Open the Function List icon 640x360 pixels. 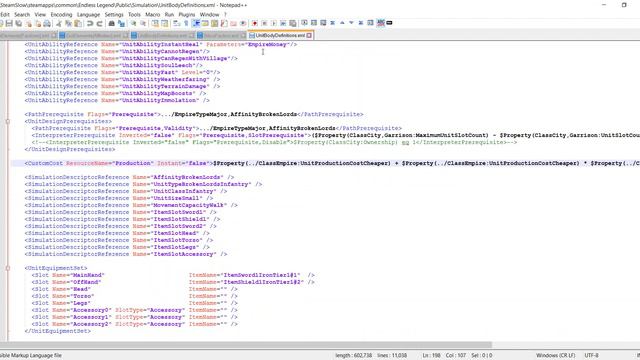[x=224, y=23]
